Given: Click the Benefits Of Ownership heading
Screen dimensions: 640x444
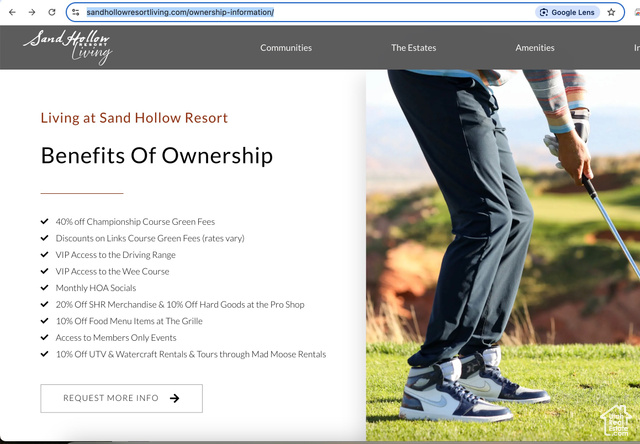Looking at the screenshot, I should [x=157, y=156].
